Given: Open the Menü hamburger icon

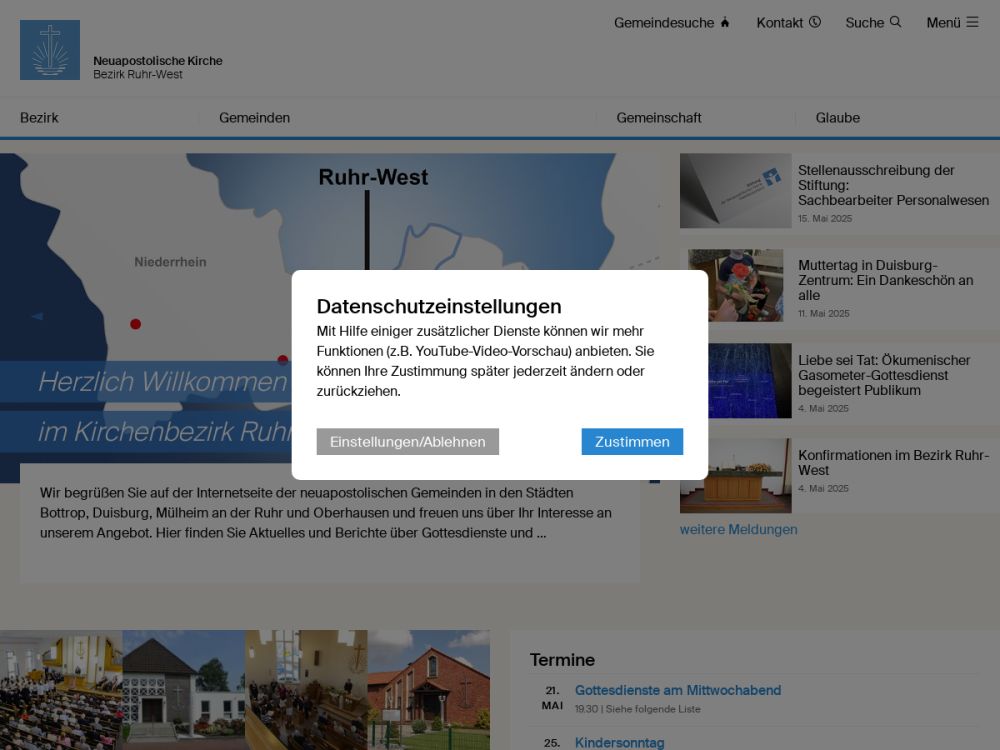Looking at the screenshot, I should point(972,22).
